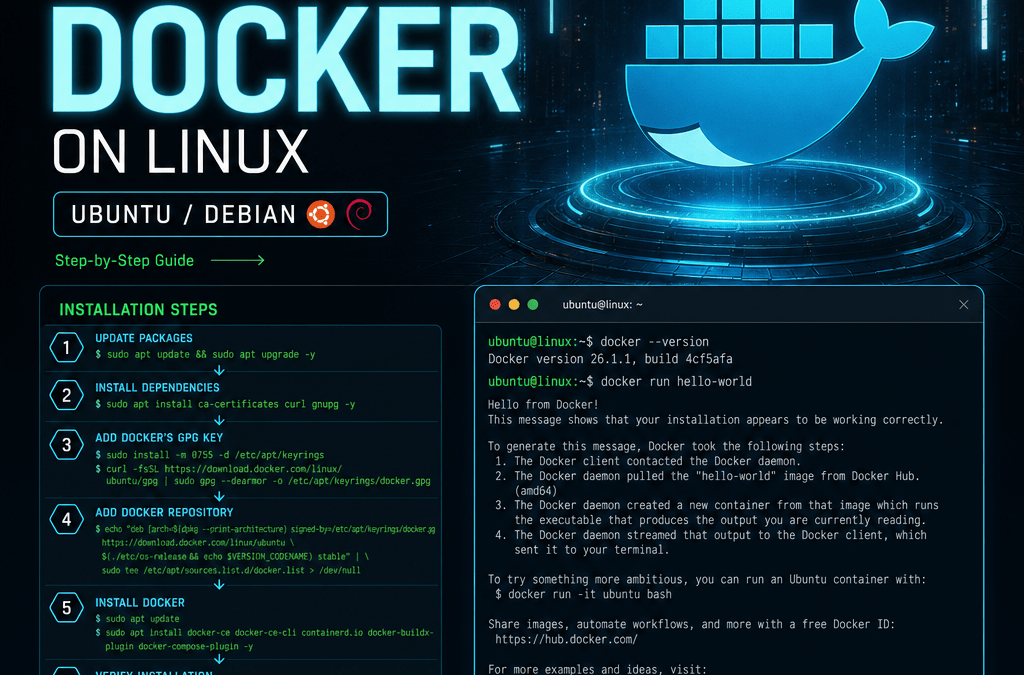Click the ON LINUX subtitle

pos(180,151)
